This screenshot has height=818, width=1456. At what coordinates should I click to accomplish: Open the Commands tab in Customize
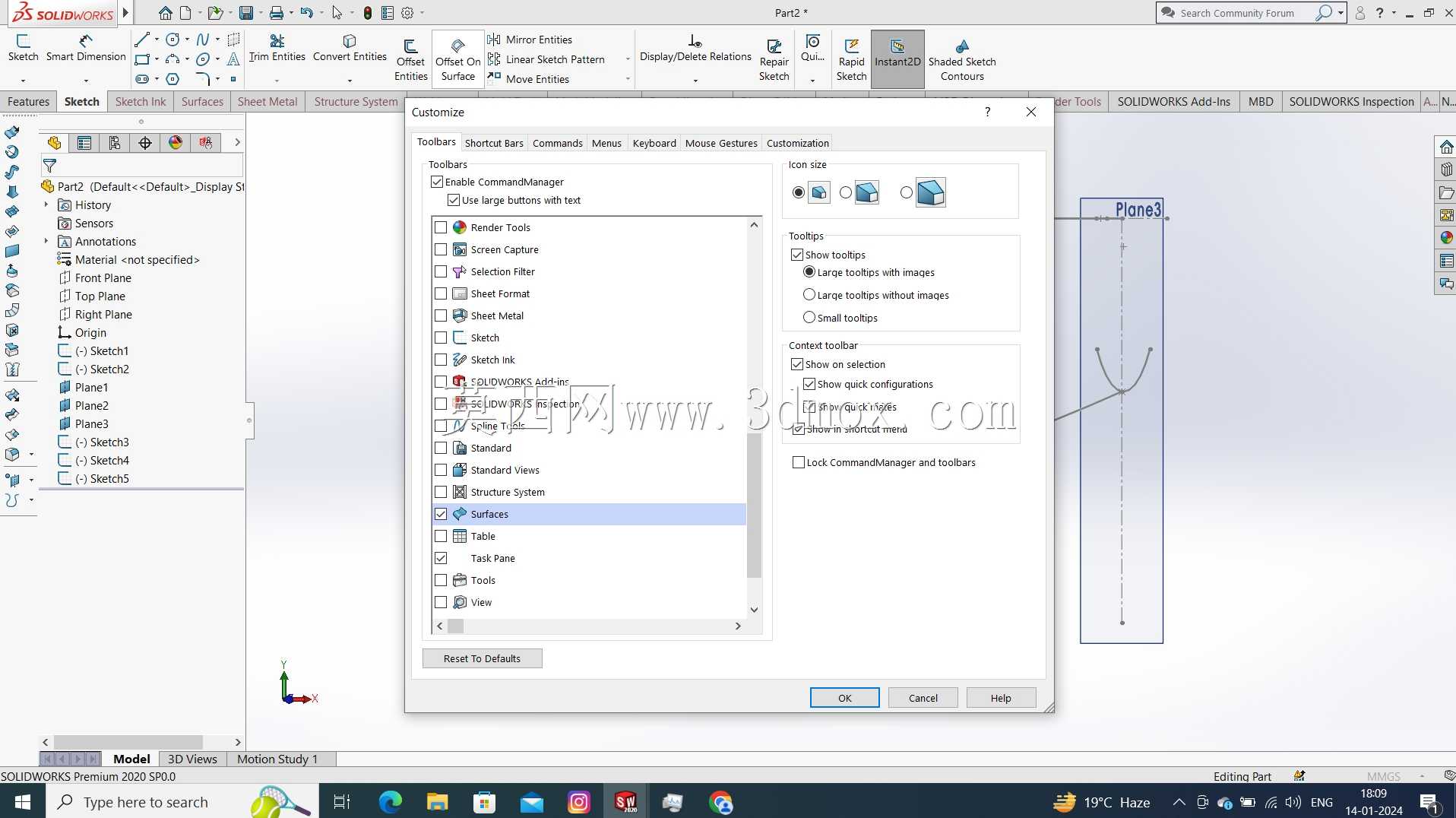pos(558,143)
